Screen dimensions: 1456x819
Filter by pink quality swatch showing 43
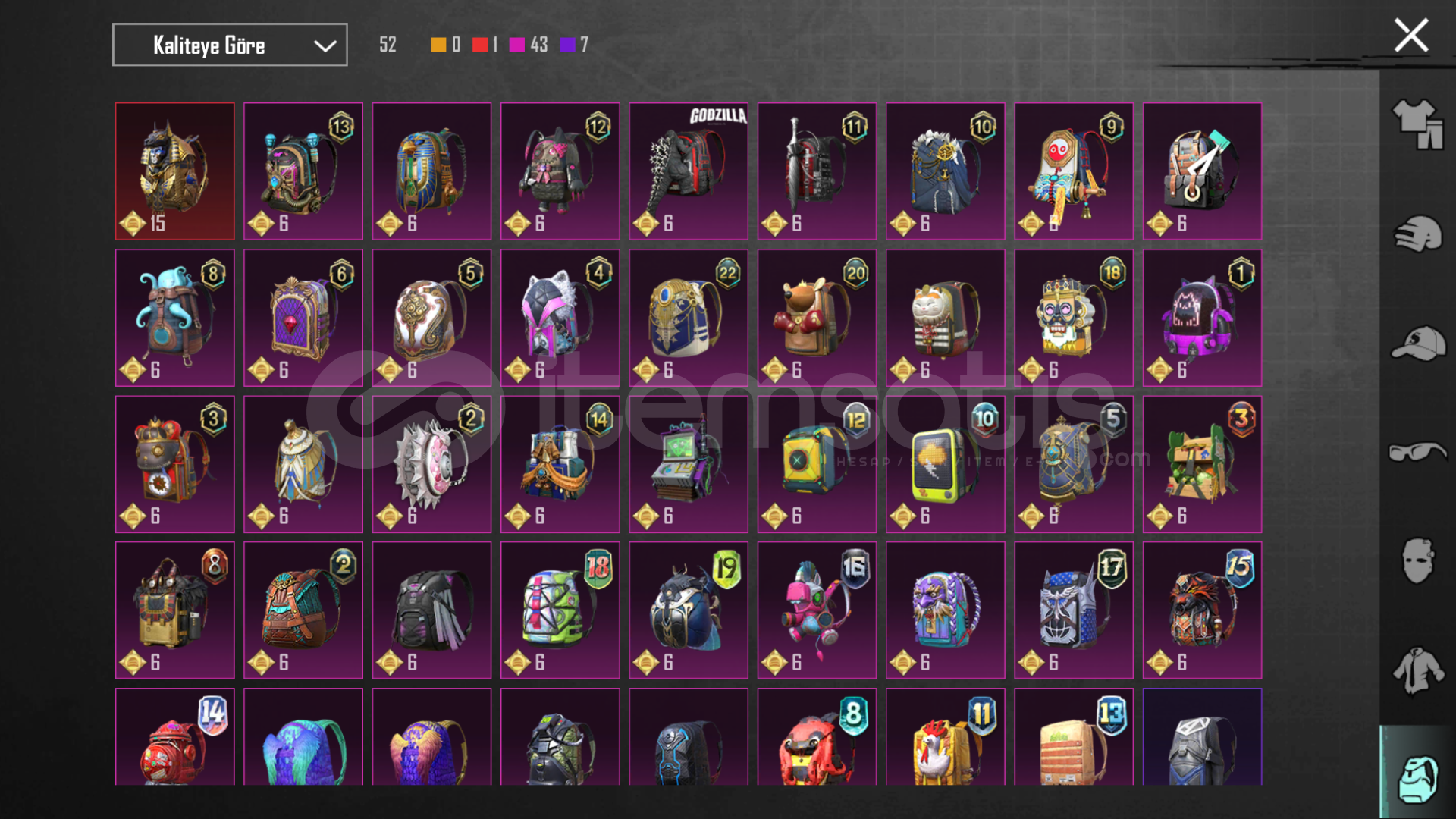(517, 45)
